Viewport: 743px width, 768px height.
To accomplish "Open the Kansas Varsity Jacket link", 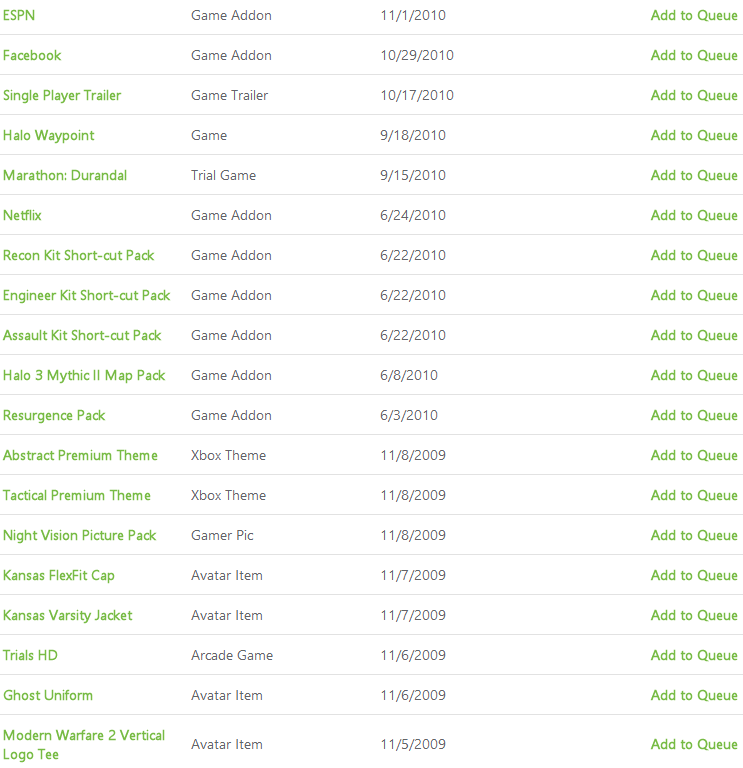I will click(x=68, y=616).
